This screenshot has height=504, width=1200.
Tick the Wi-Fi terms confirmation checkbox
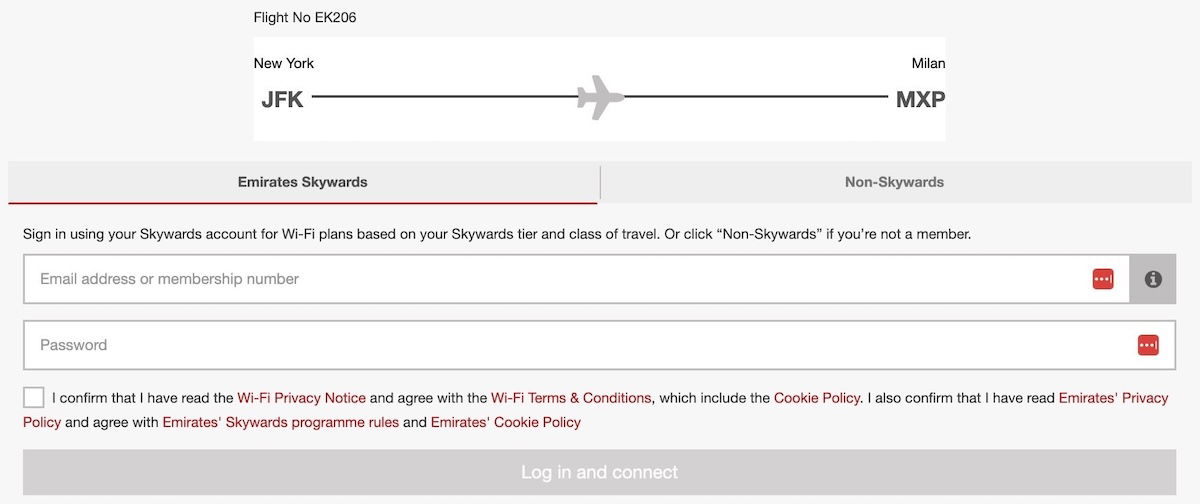(34, 397)
